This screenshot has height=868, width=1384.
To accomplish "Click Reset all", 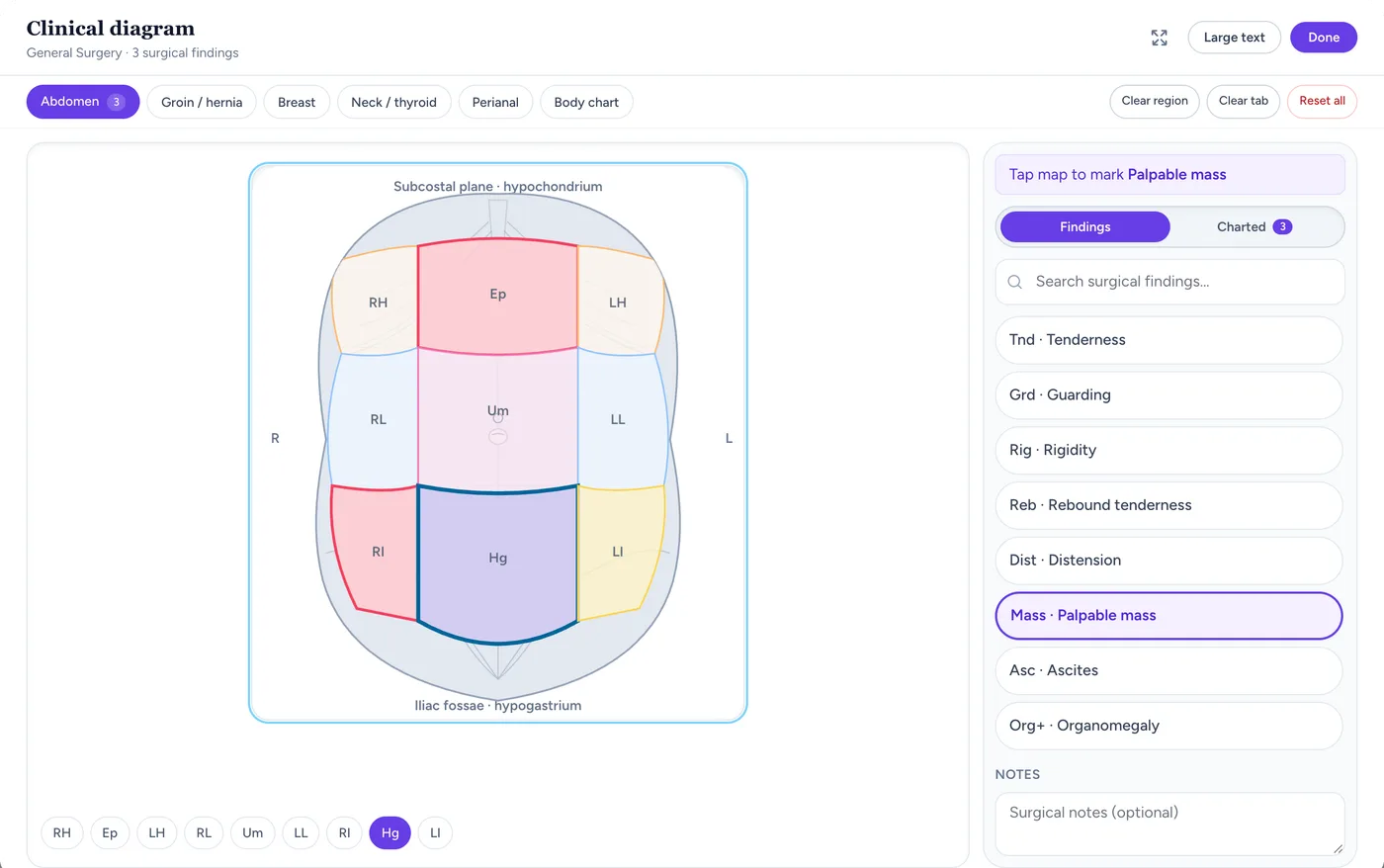I will 1322,101.
